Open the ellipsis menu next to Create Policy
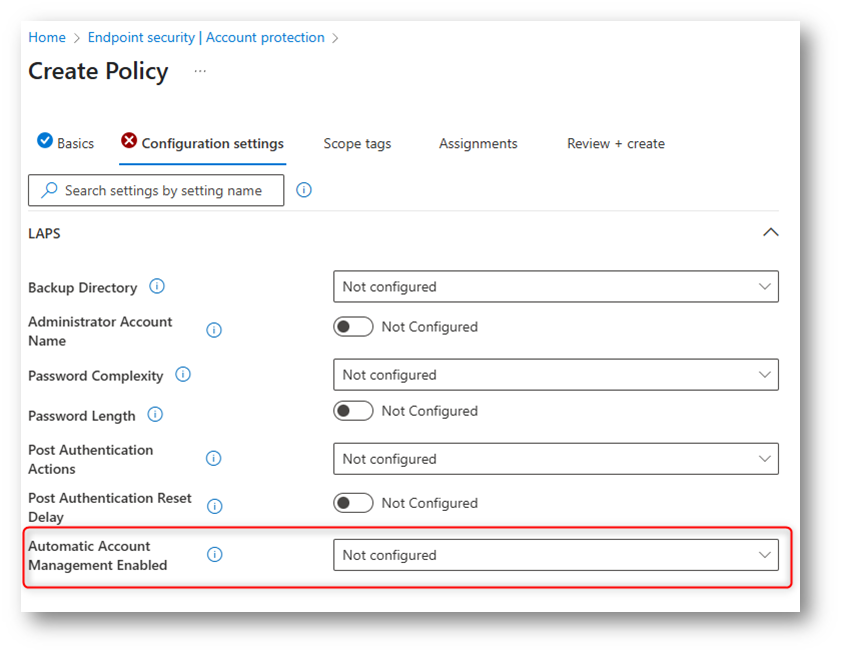842x654 pixels. [200, 71]
